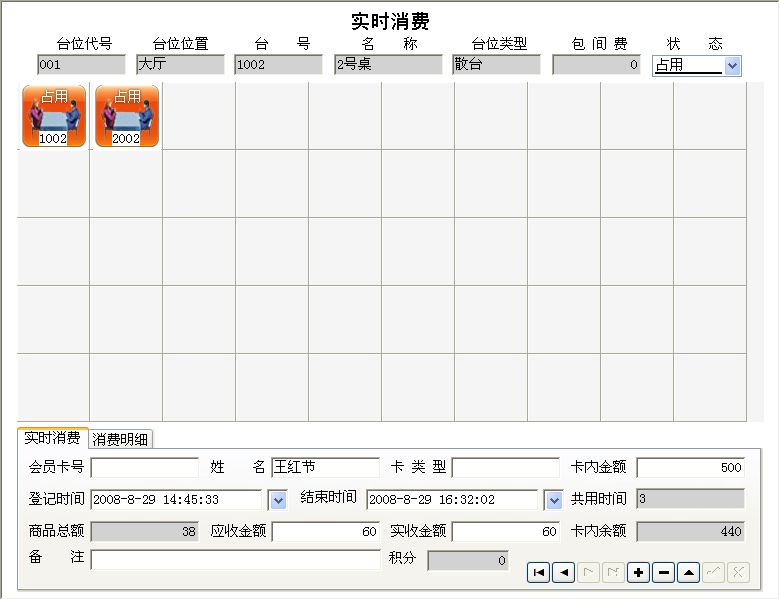The height and width of the screenshot is (600, 780).
Task: Open the 状态 (占用) dropdown
Action: click(732, 66)
